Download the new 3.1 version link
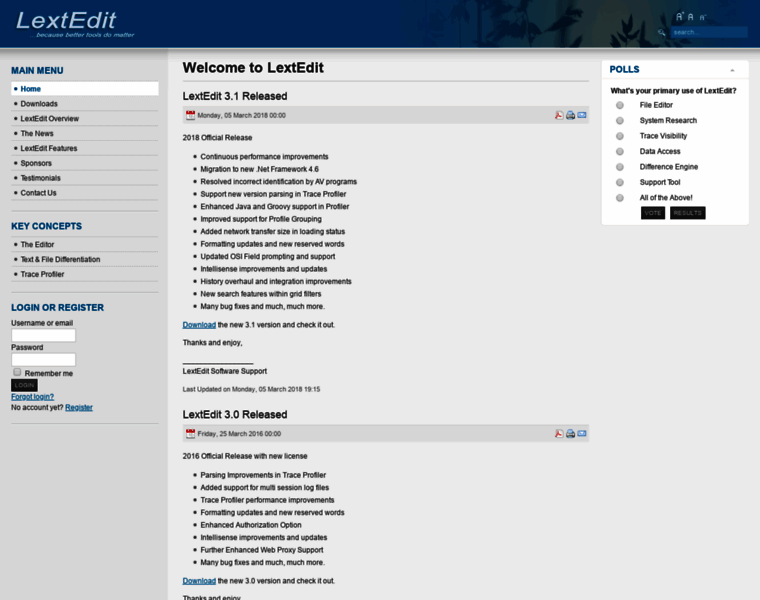The image size is (760, 600). click(199, 325)
